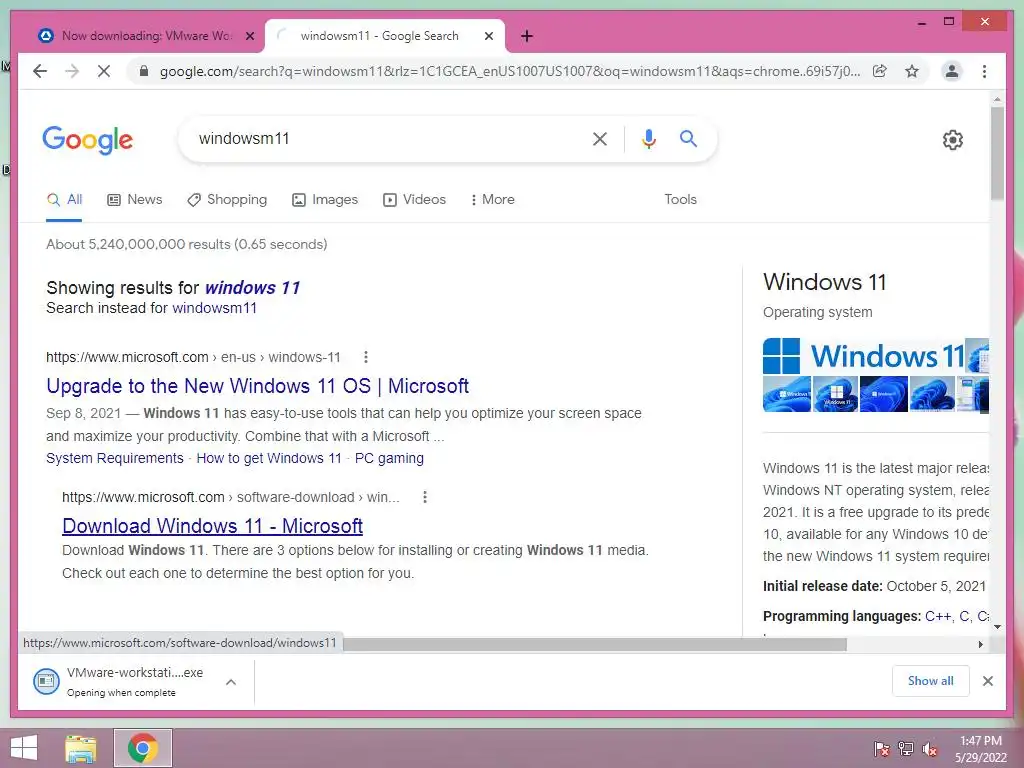Click the Google search magnifier button
This screenshot has width=1024, height=768.
[x=688, y=138]
